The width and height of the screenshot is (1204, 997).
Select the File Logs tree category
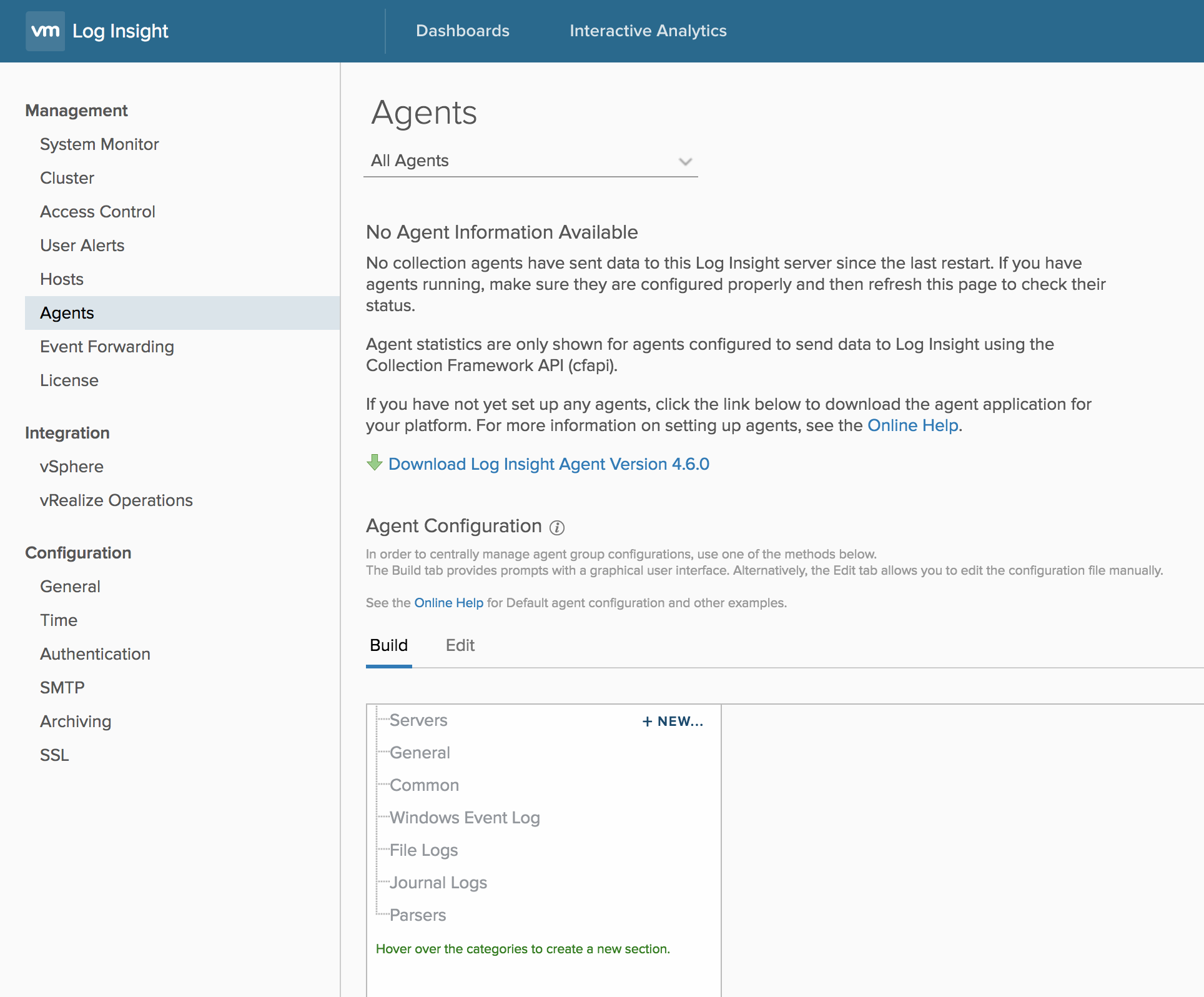click(423, 850)
